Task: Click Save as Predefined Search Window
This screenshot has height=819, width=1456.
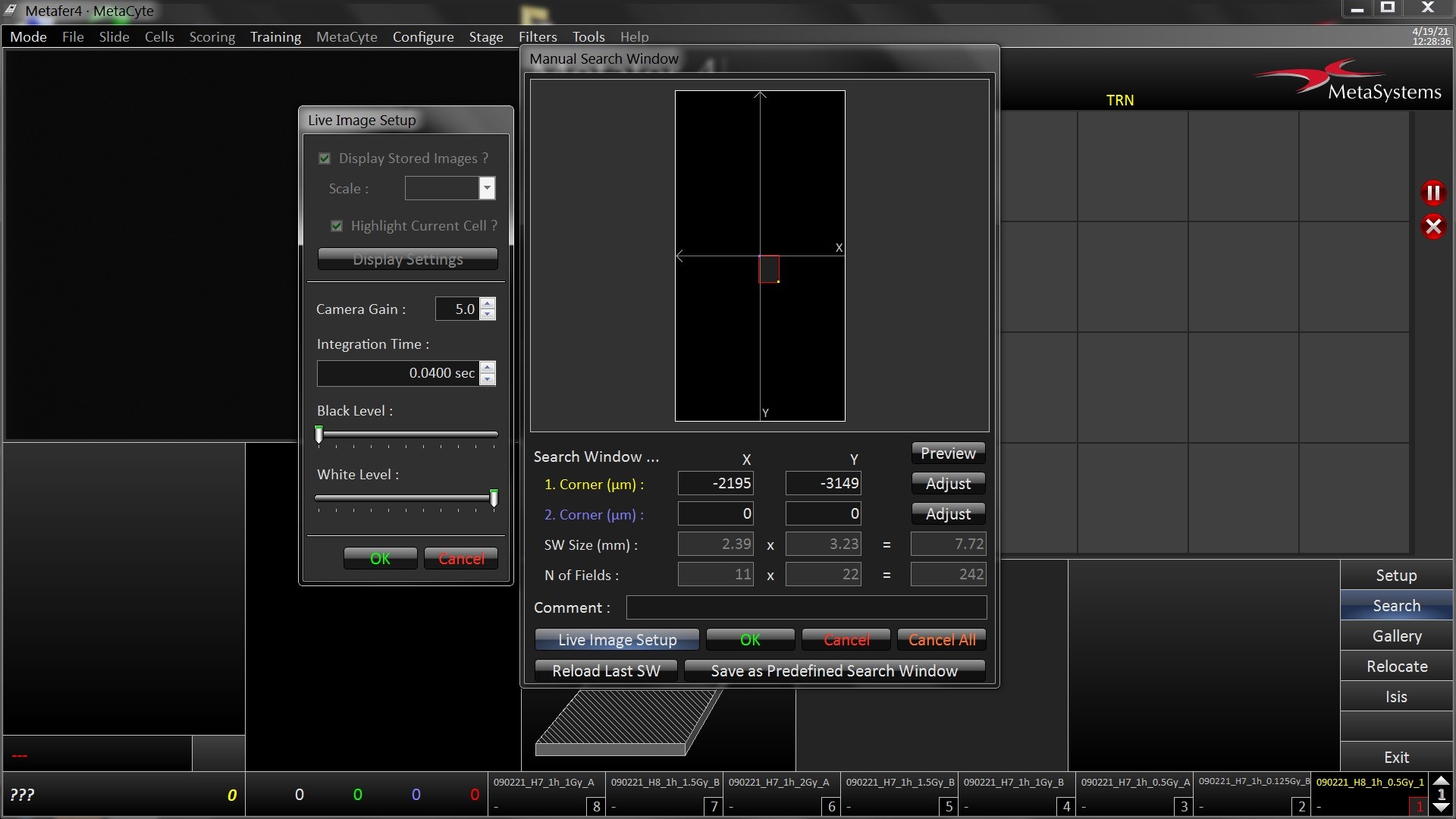Action: 834,671
